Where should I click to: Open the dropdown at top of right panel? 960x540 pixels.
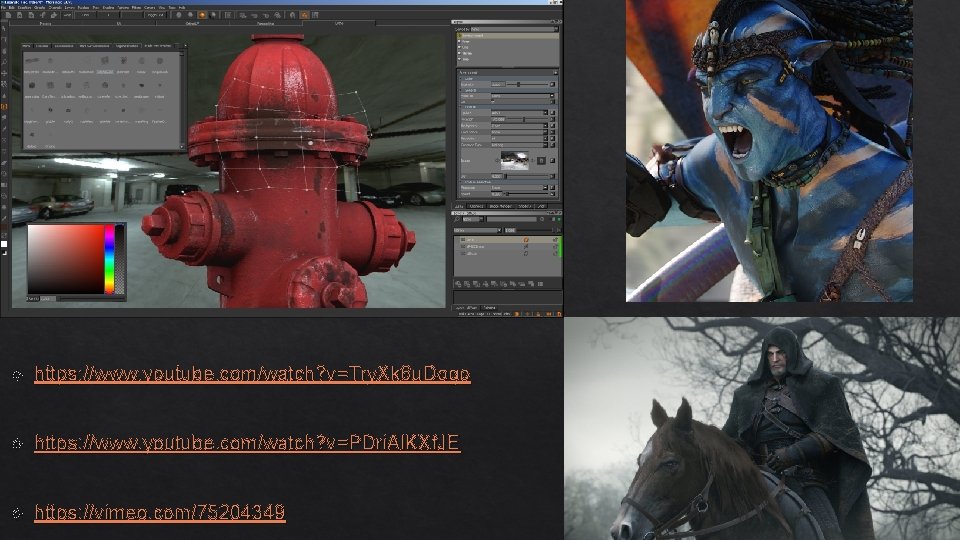tap(514, 29)
